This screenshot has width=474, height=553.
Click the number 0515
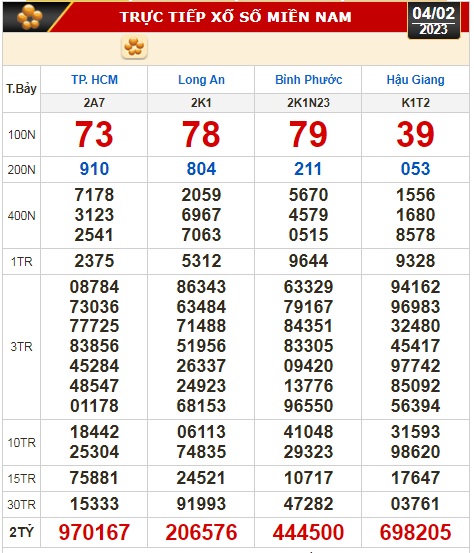309,235
